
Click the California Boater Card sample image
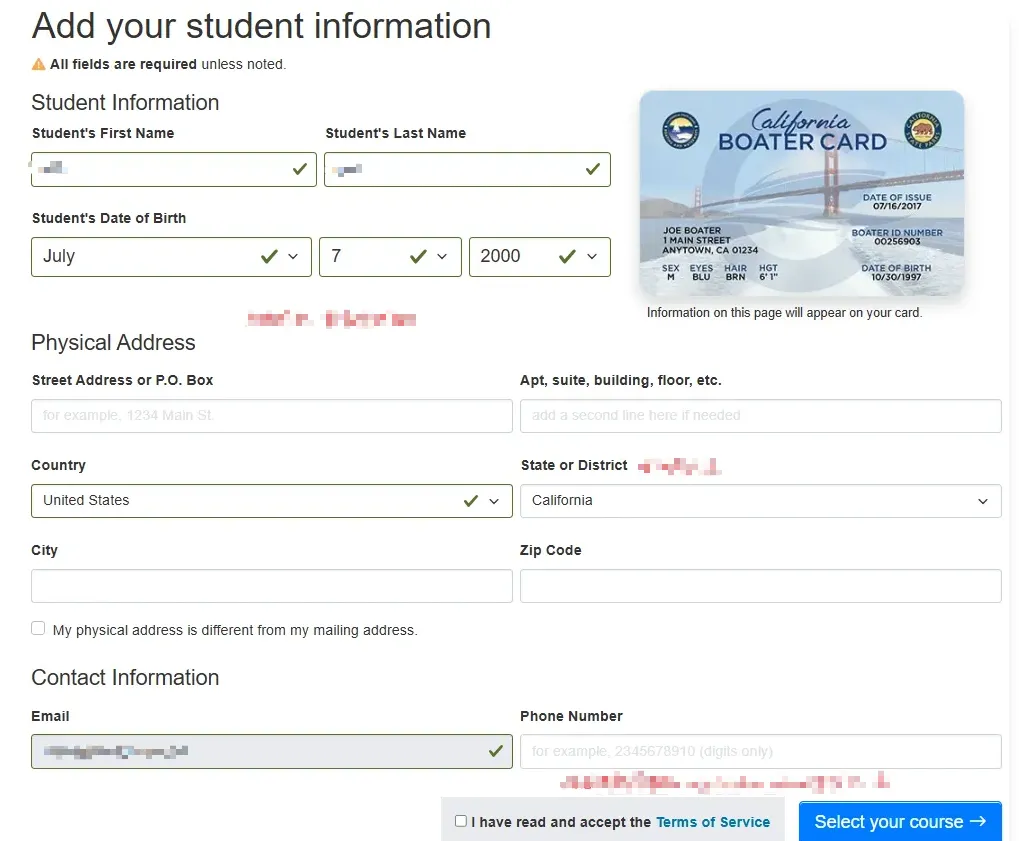click(801, 193)
